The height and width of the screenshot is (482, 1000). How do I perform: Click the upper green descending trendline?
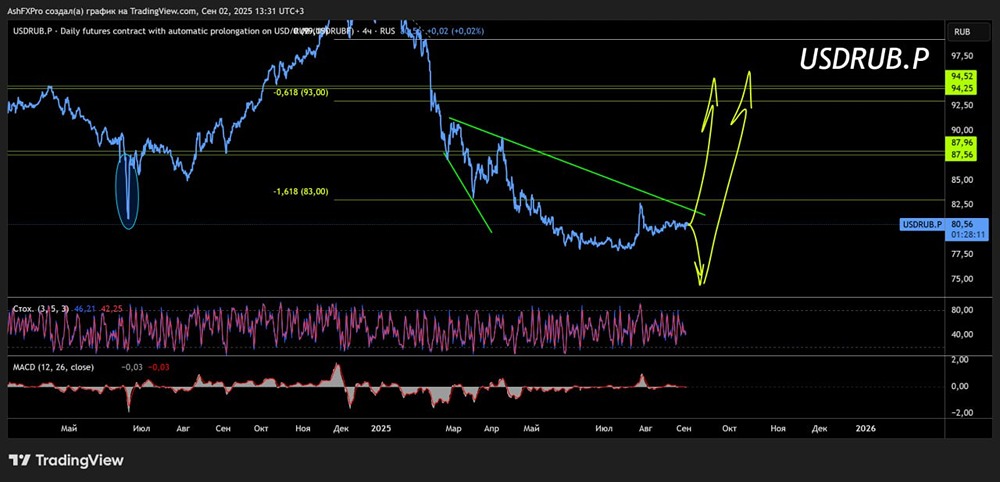577,166
